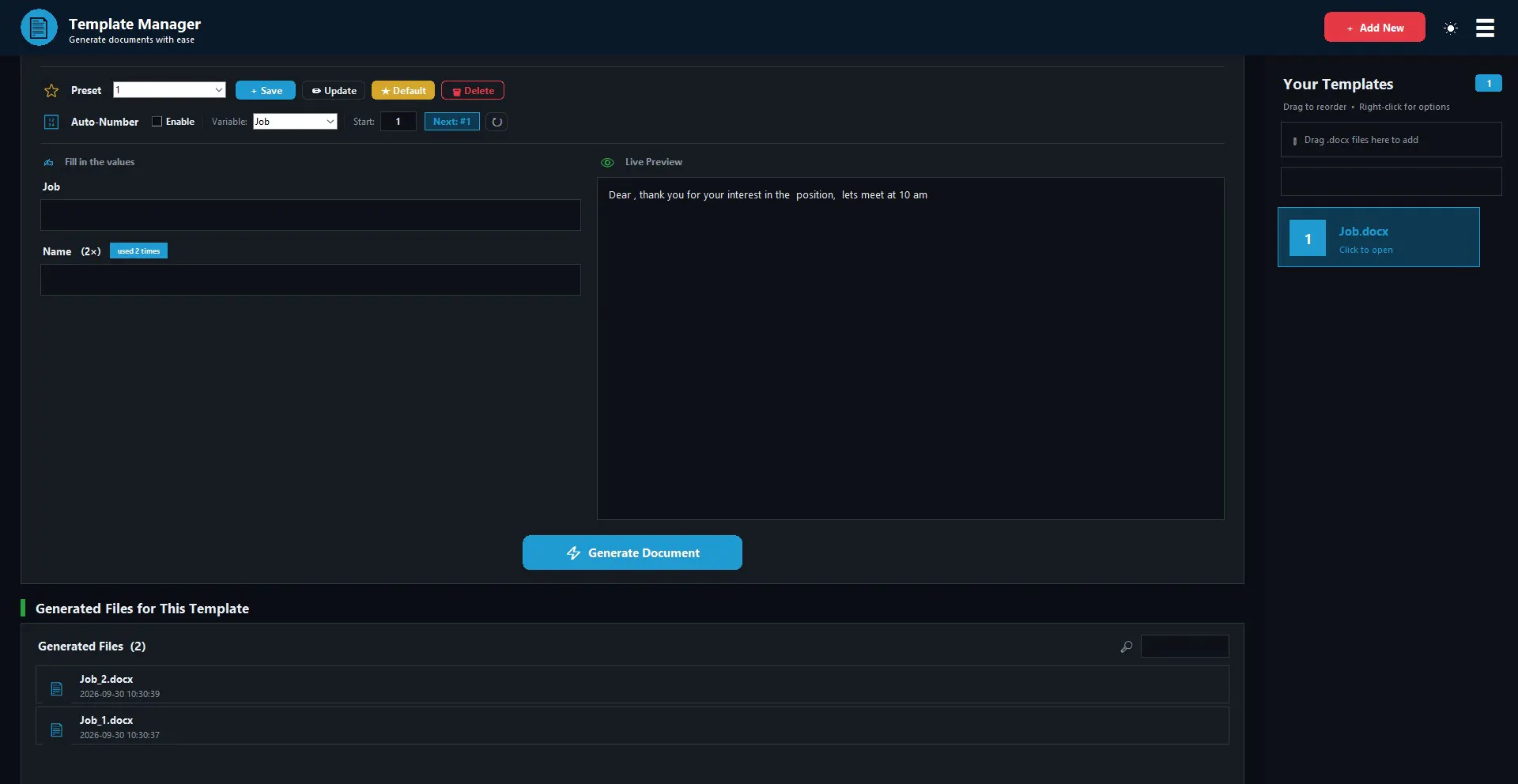Click the generated files search box
Viewport: 1518px width, 784px height.
pyautogui.click(x=1185, y=646)
